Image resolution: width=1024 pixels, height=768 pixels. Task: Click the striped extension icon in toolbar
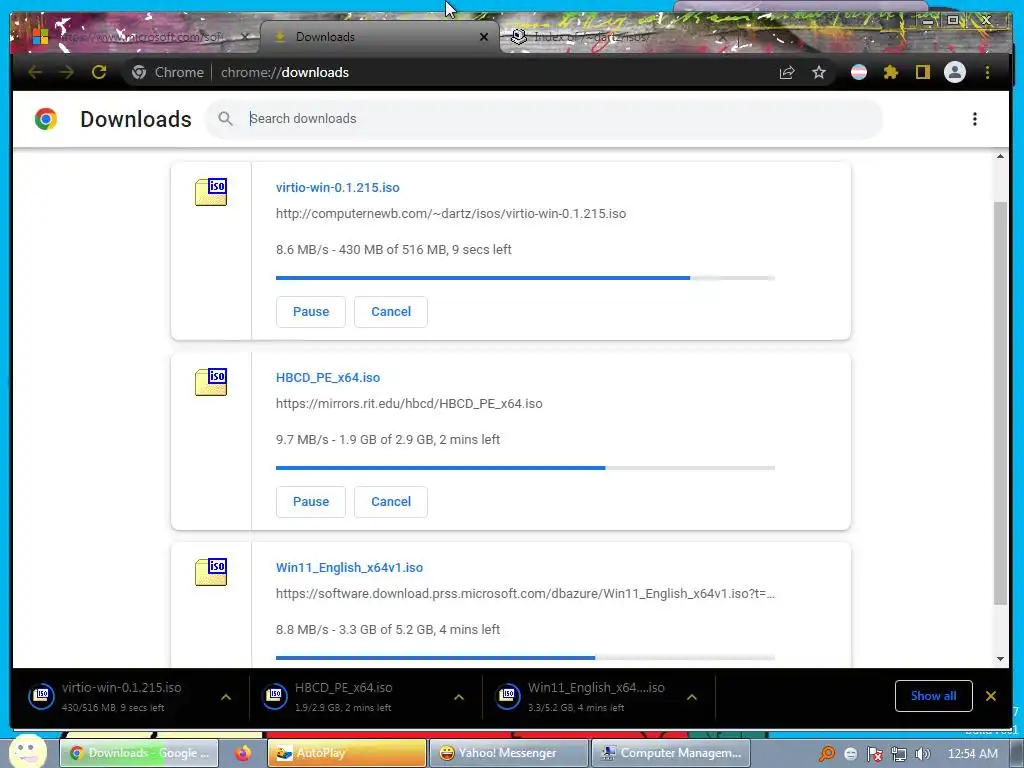coord(859,72)
